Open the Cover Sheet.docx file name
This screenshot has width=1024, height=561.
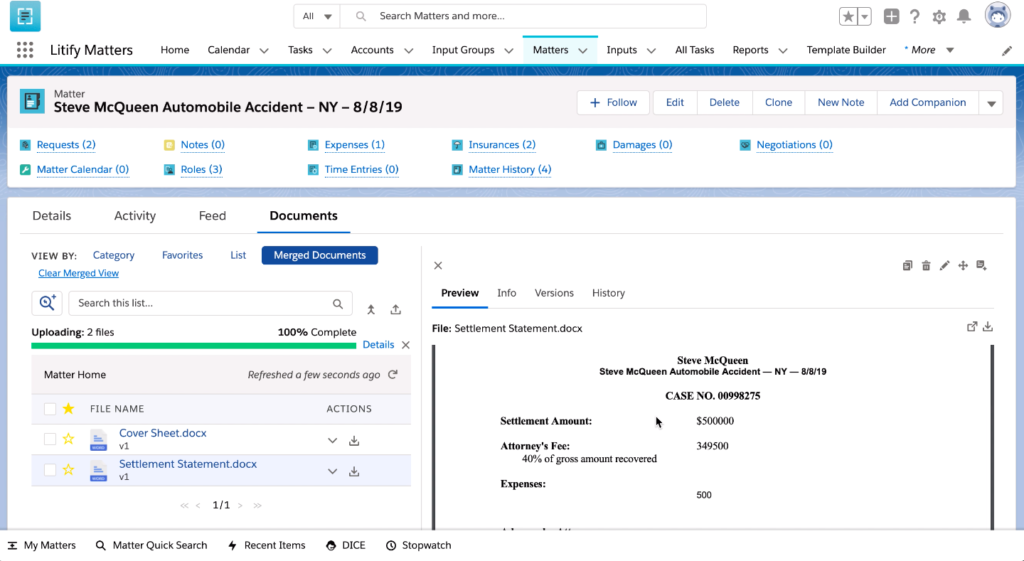tap(163, 433)
